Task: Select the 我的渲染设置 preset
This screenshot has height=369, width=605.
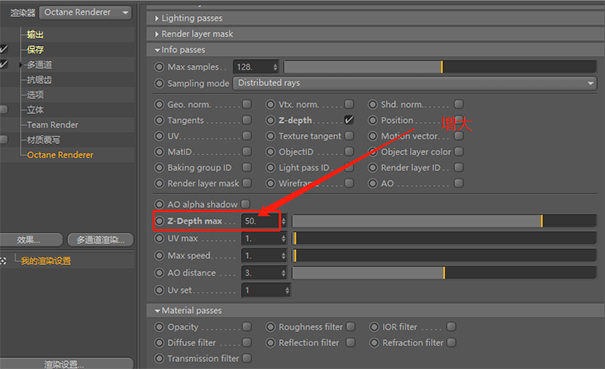Action: [x=46, y=261]
